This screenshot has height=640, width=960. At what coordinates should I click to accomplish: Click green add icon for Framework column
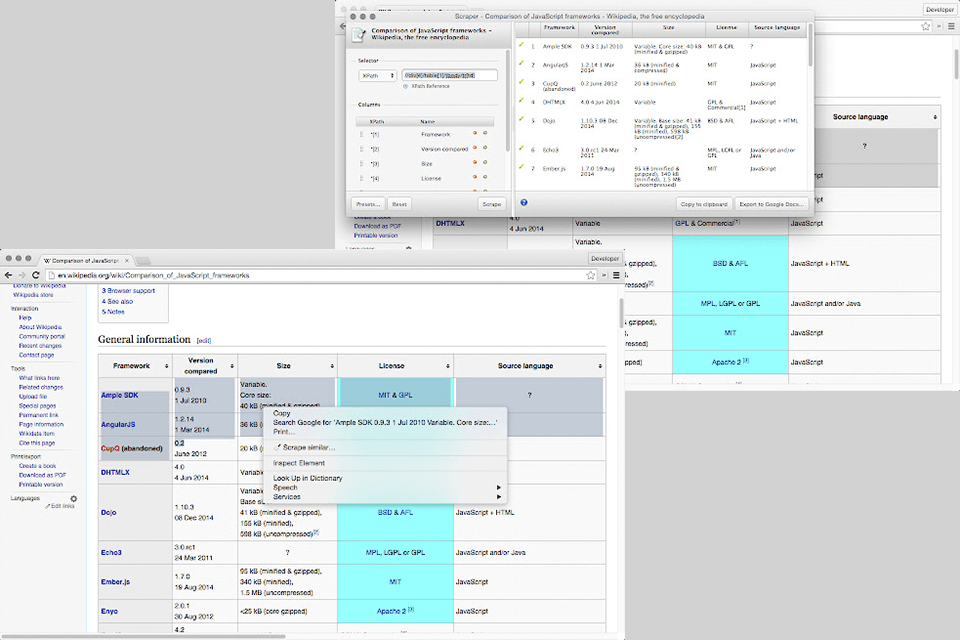tap(485, 133)
